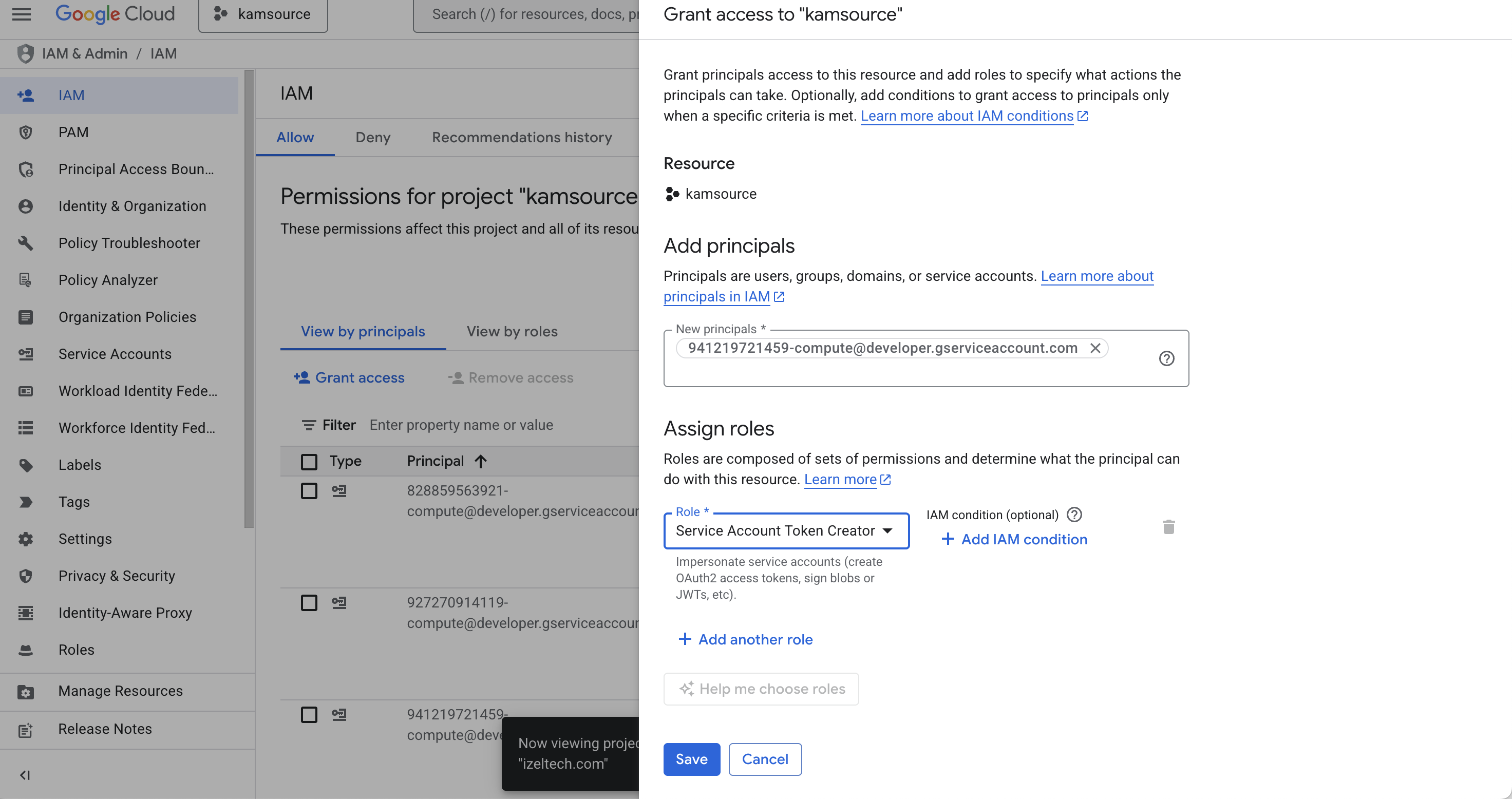1512x799 pixels.
Task: Collapse the left navigation sidebar
Action: (x=25, y=775)
